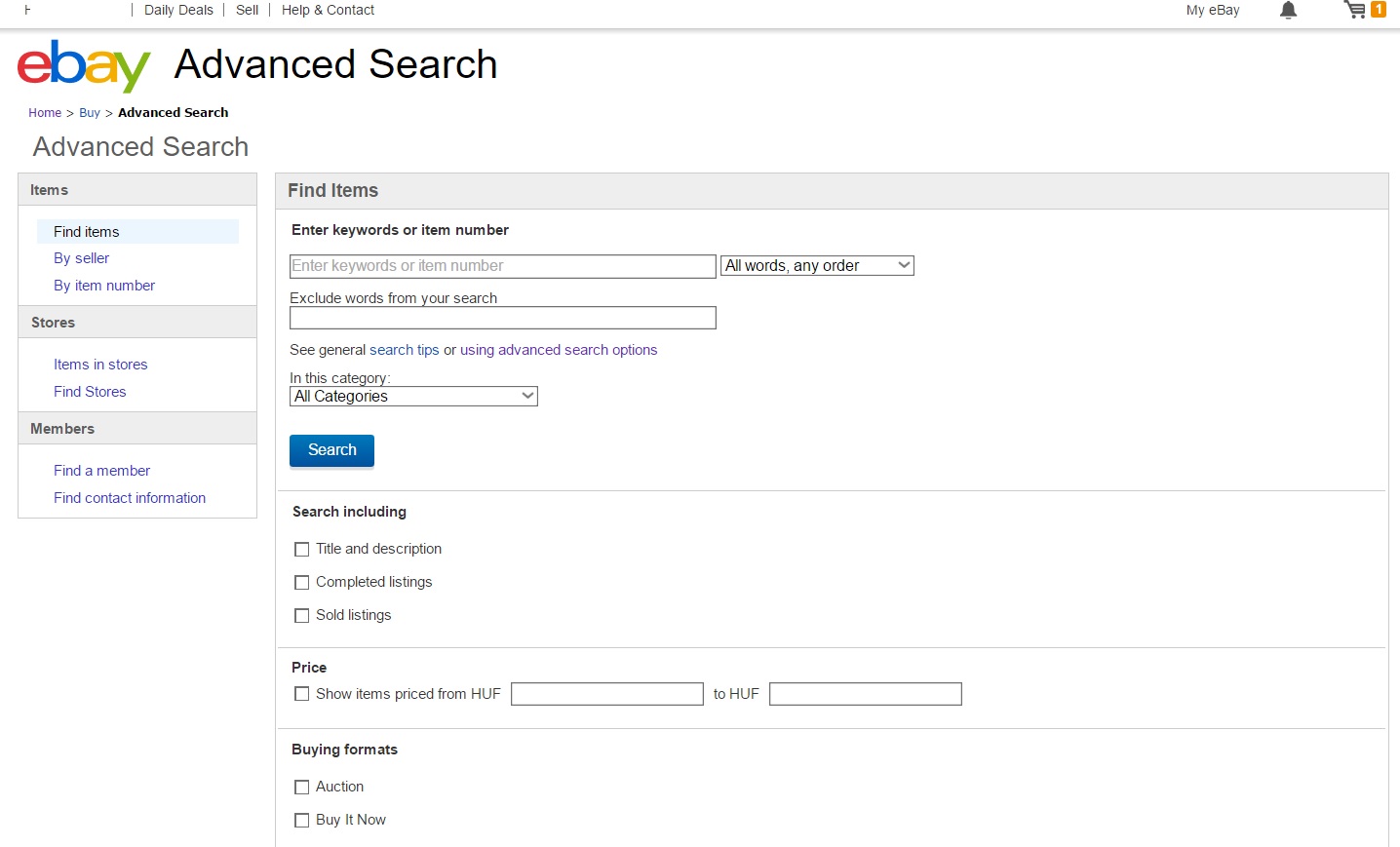The image size is (1400, 847).
Task: Enable Title and description checkbox
Action: (x=302, y=550)
